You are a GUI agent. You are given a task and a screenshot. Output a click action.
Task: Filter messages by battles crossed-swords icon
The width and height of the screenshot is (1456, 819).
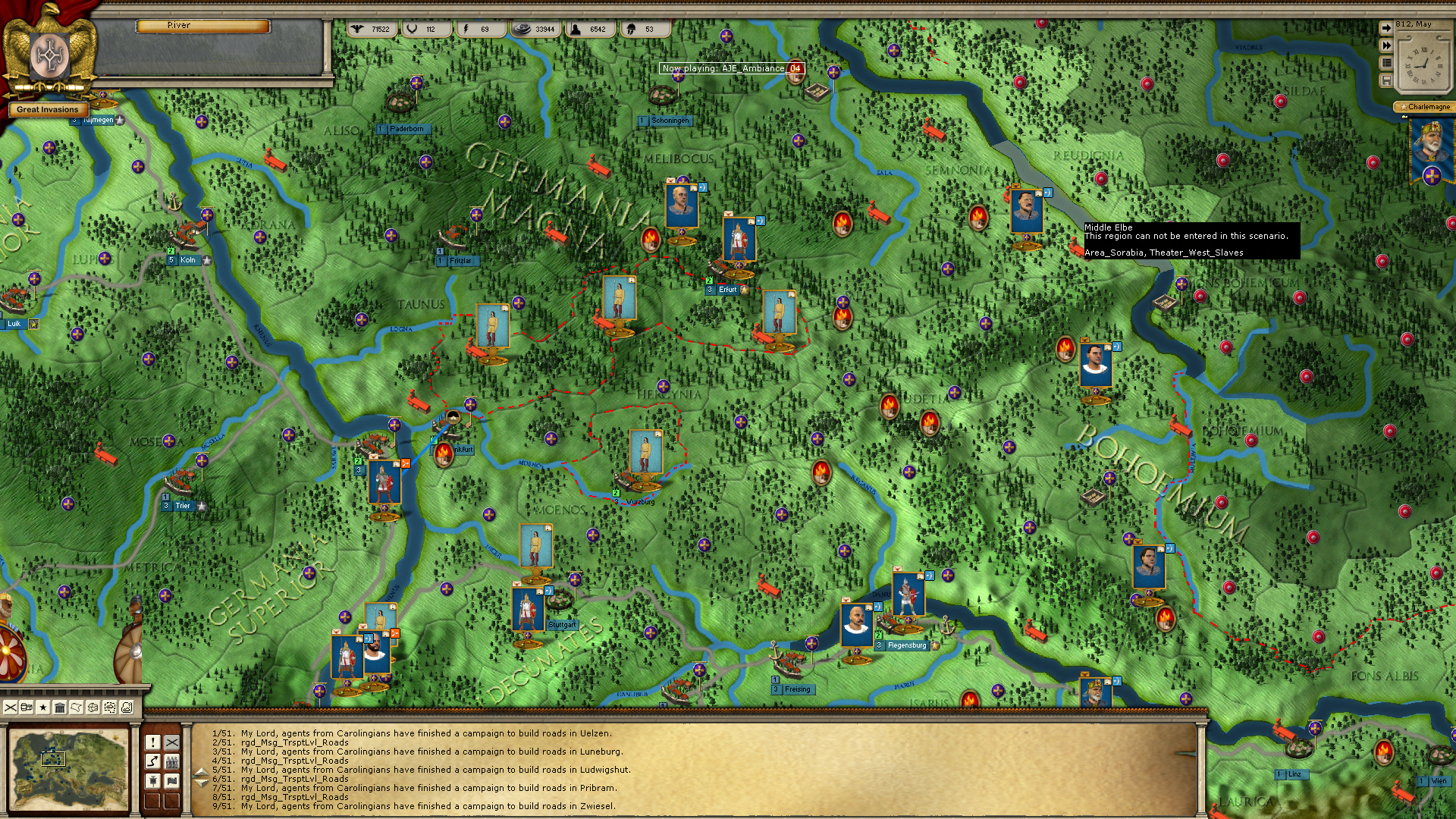click(172, 742)
